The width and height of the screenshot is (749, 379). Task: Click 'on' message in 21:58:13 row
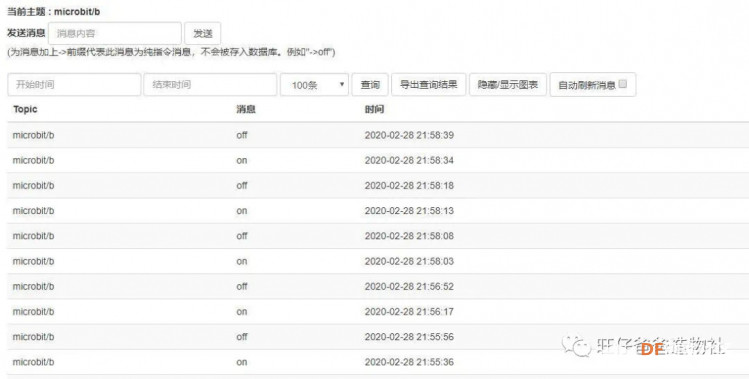tap(242, 211)
